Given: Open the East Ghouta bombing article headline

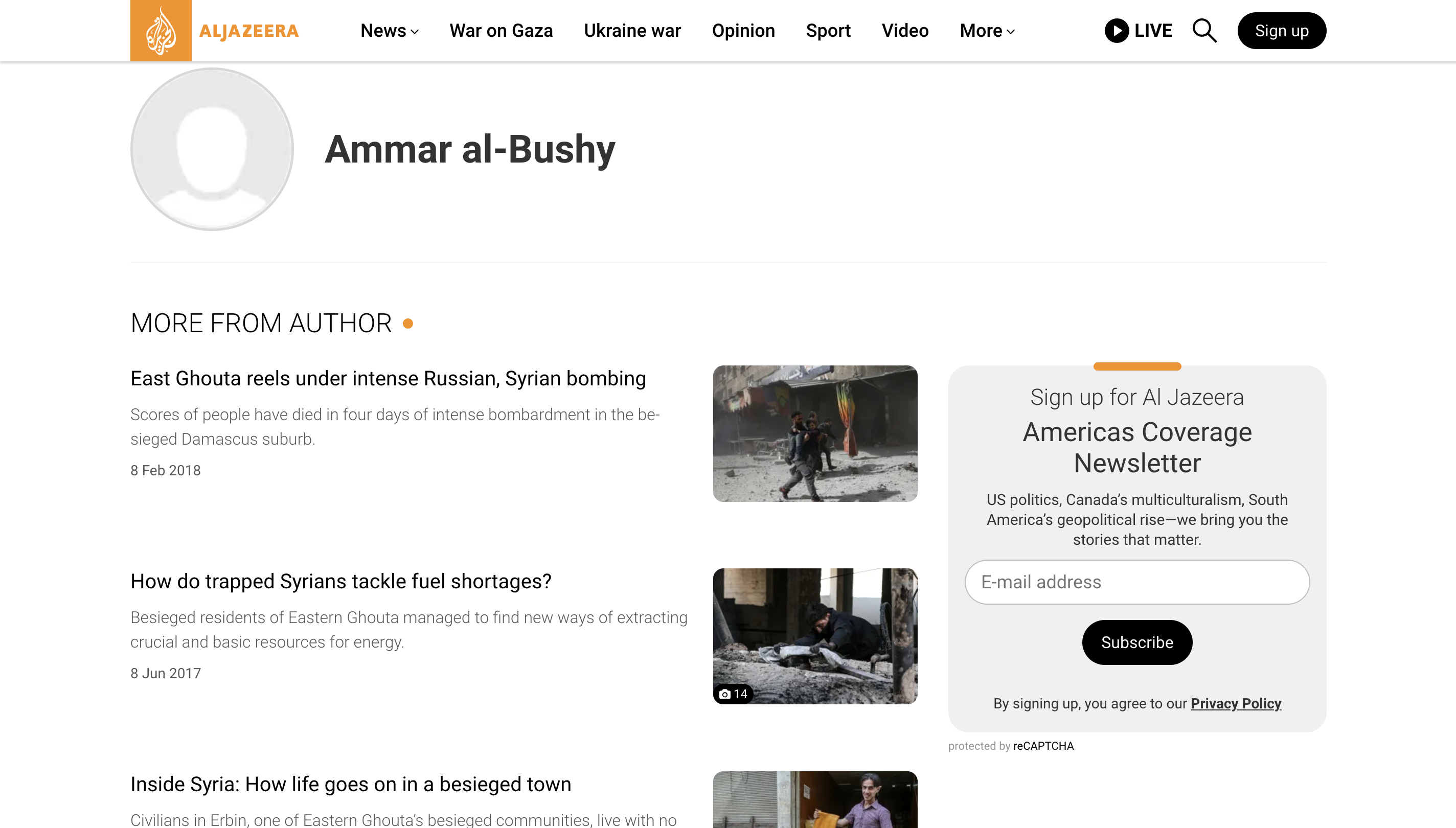Looking at the screenshot, I should point(388,378).
